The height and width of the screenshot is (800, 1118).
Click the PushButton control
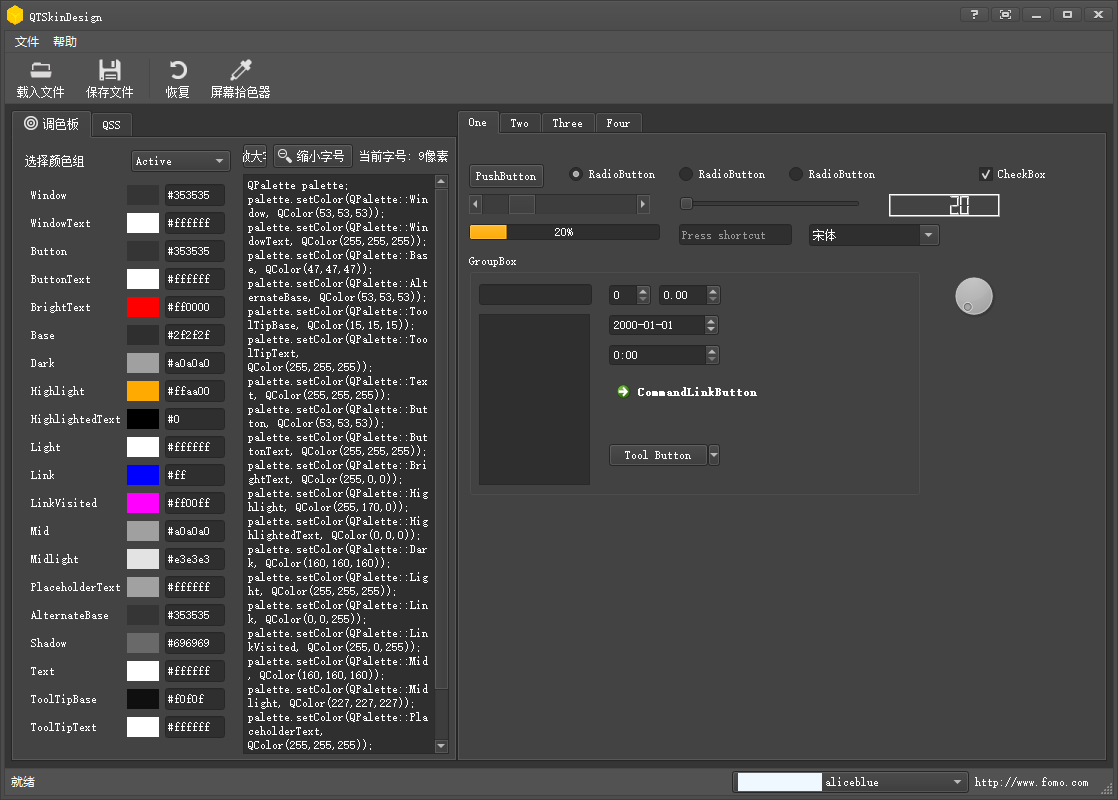[506, 175]
